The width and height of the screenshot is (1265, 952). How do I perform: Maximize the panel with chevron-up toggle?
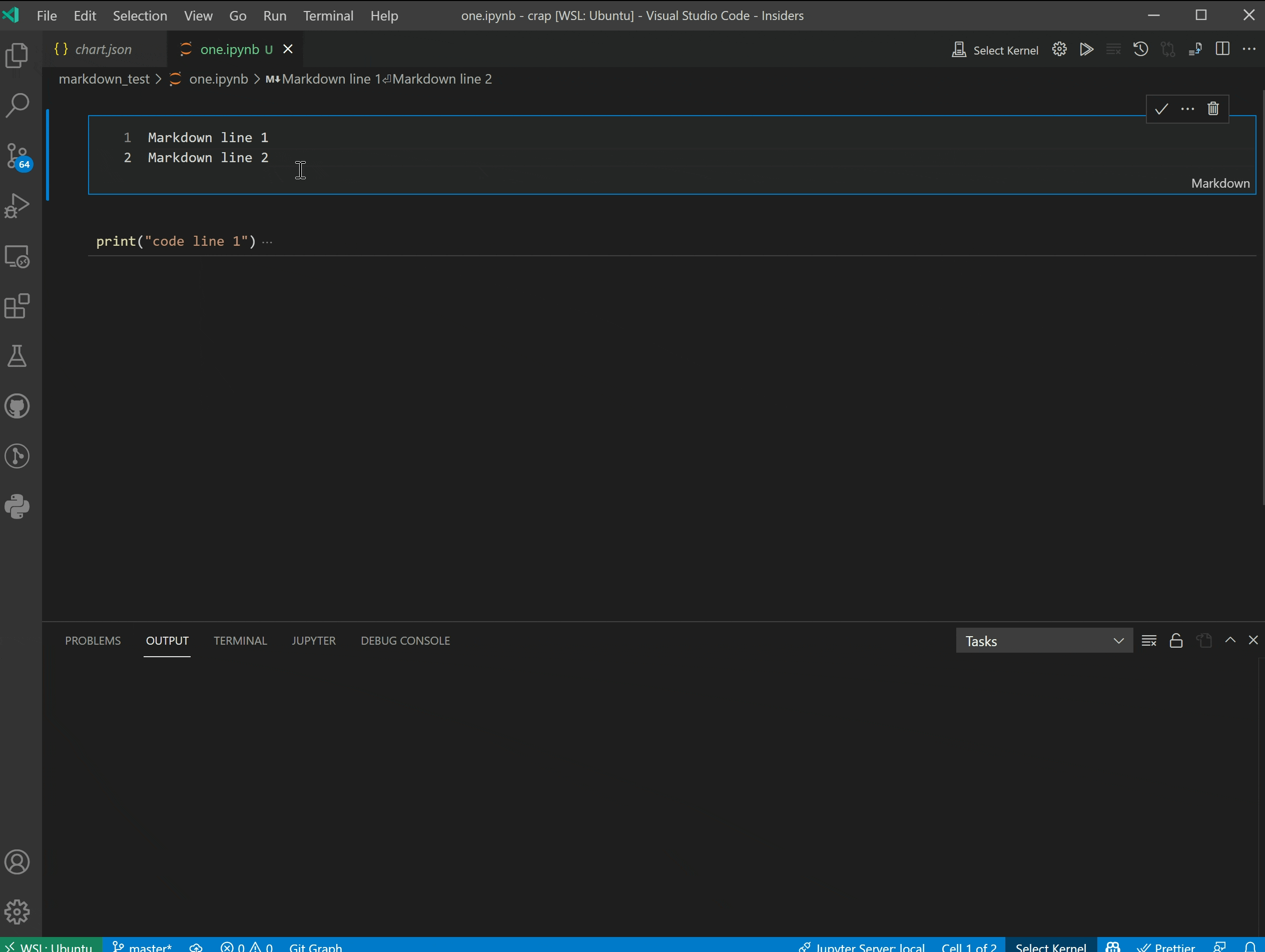click(x=1230, y=641)
